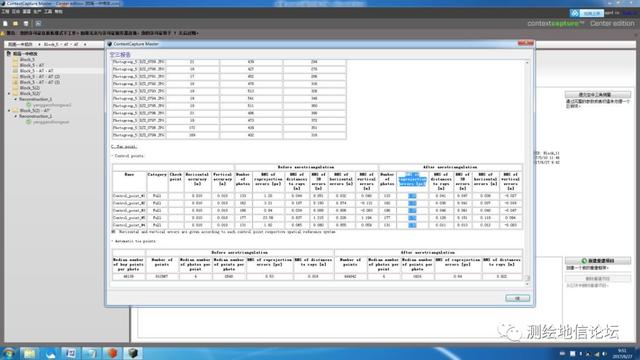Click the Save project toolbar icon
The image size is (640, 360).
click(x=26, y=24)
